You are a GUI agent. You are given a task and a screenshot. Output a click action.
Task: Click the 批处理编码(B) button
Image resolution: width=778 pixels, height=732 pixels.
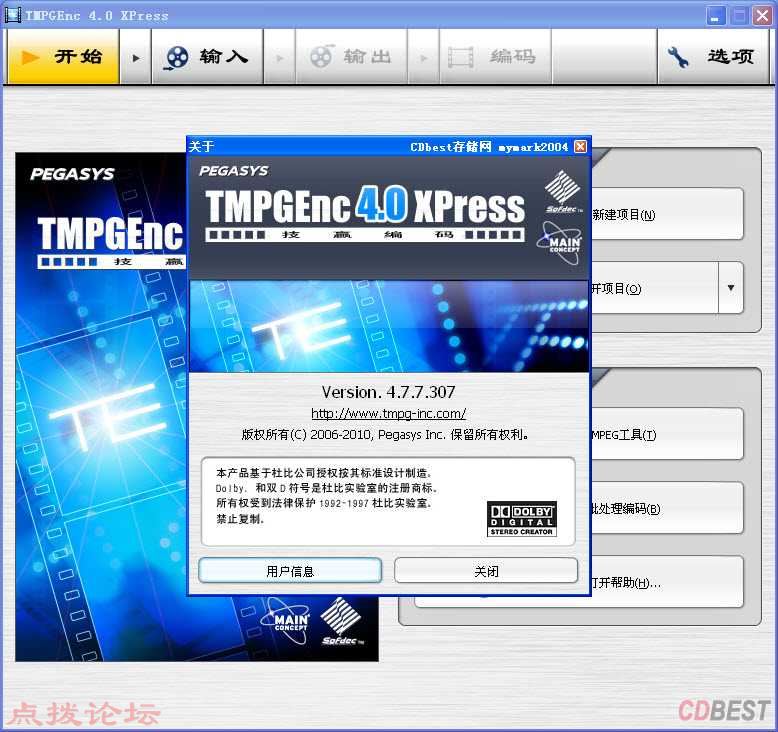(666, 508)
